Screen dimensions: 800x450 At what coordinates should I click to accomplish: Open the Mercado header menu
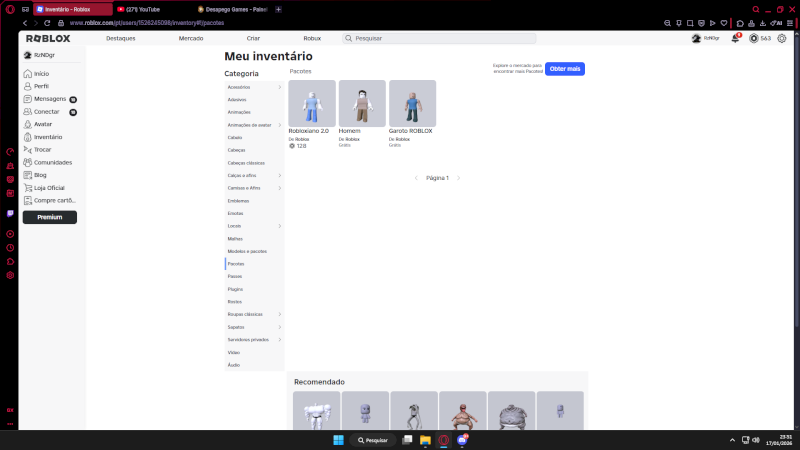point(191,38)
